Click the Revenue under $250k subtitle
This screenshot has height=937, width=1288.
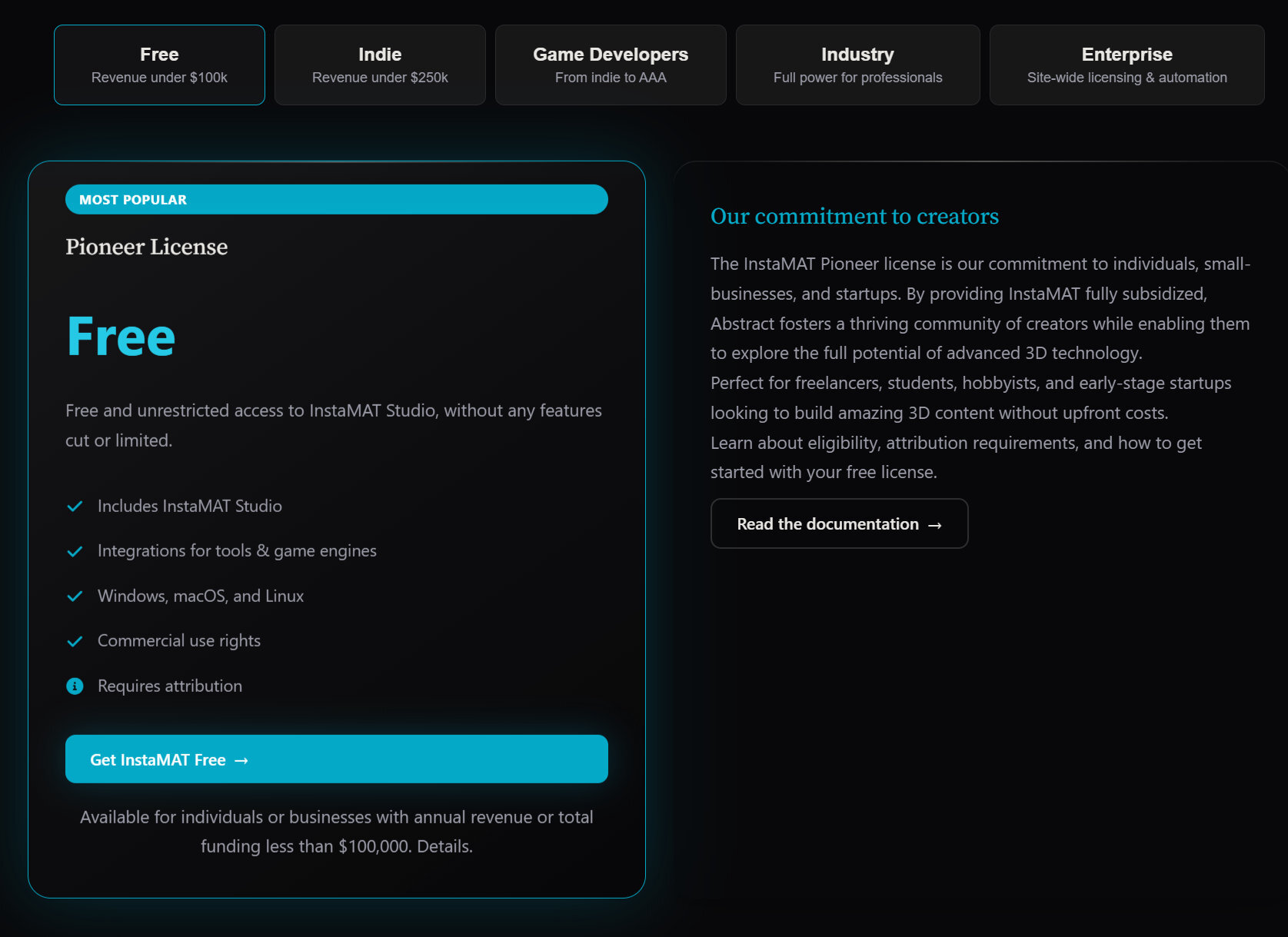(x=380, y=78)
